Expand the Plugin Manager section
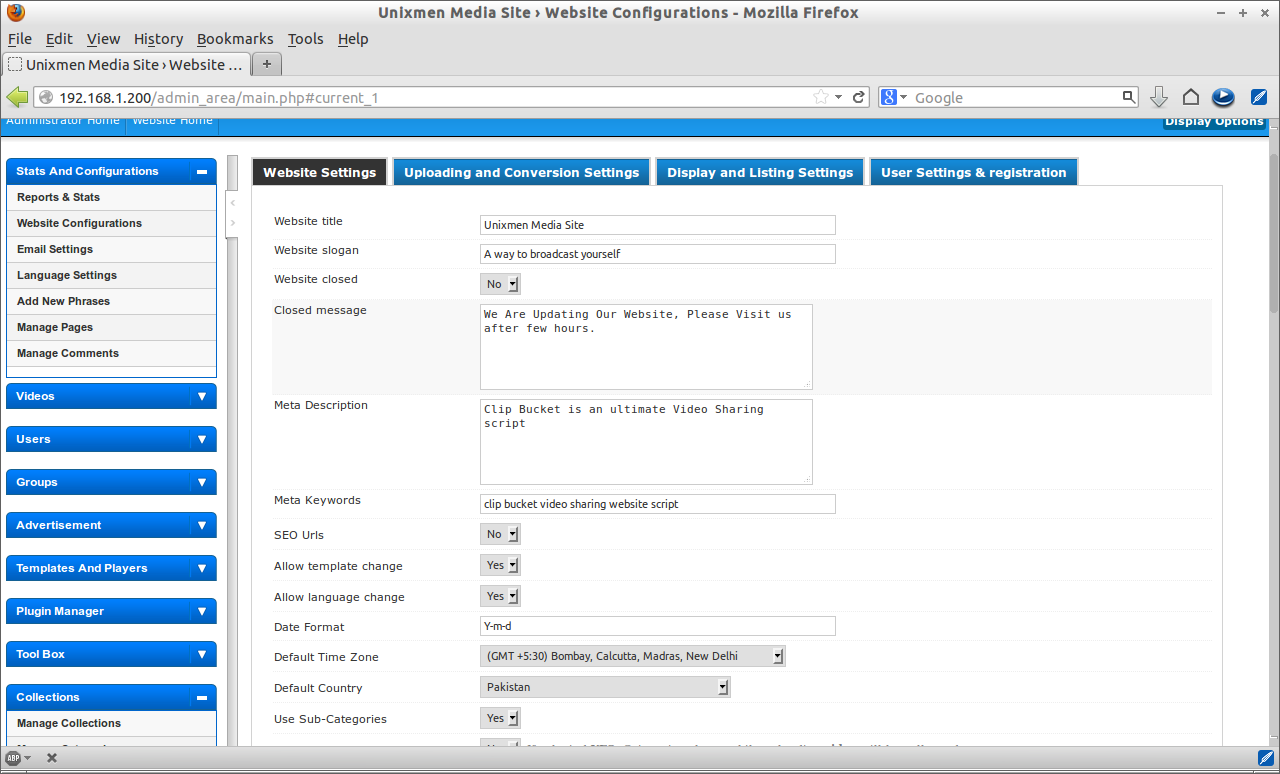This screenshot has width=1280, height=774. point(202,611)
